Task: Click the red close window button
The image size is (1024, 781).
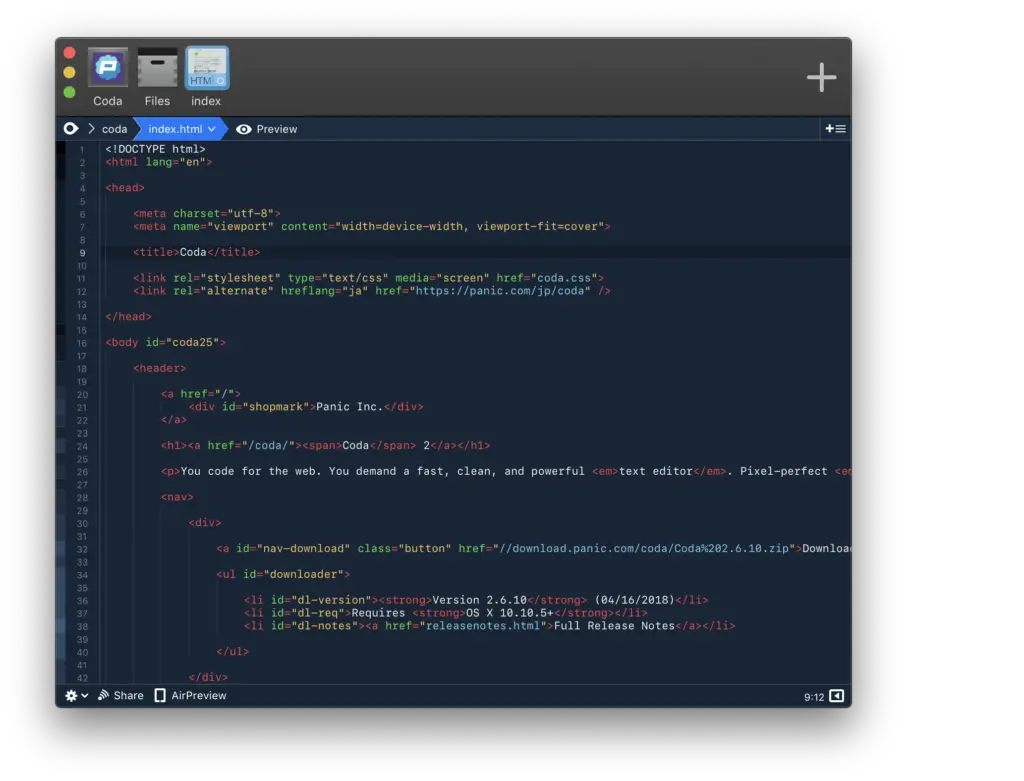Action: click(x=69, y=53)
